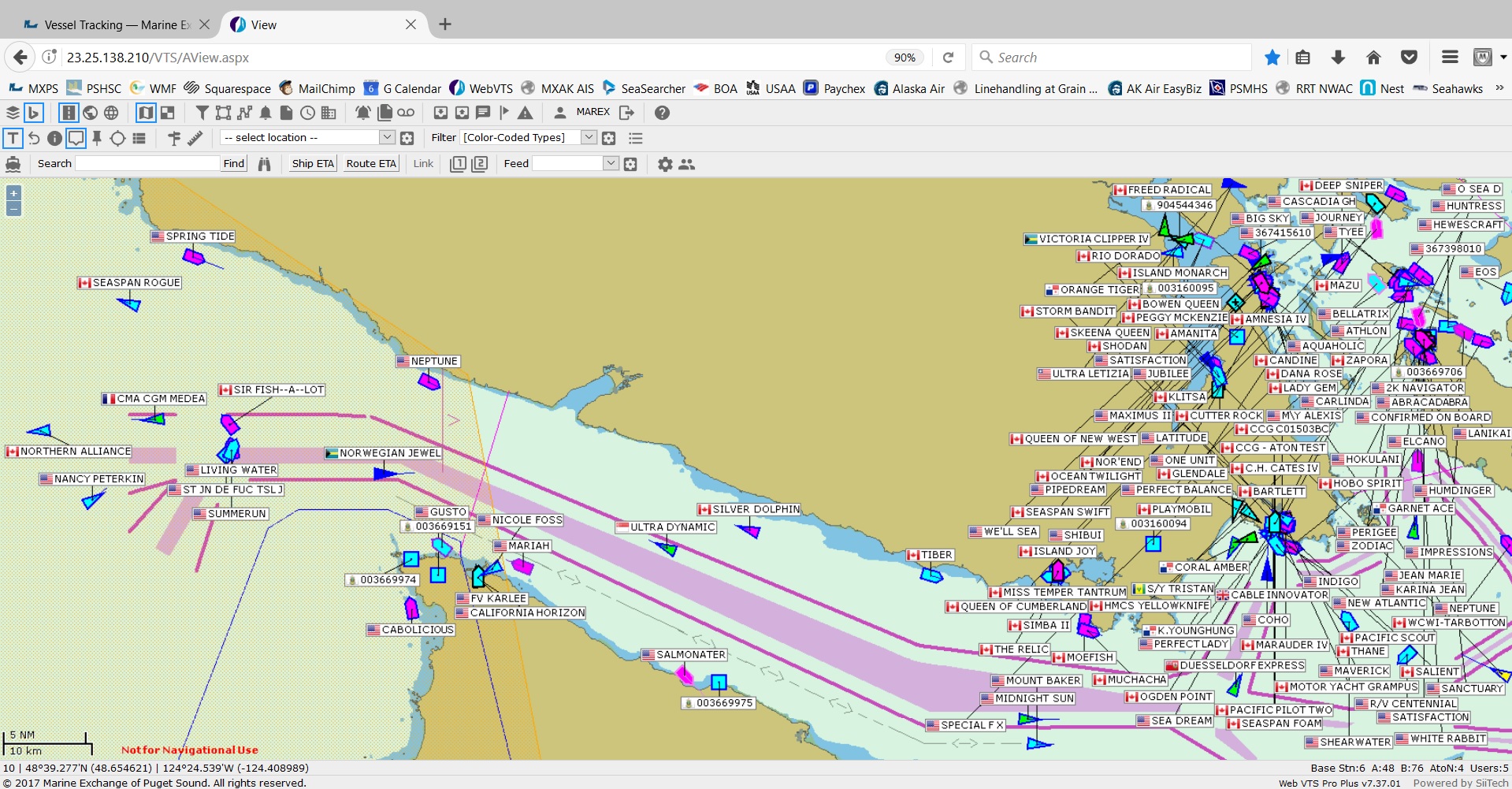Click the Ship ETA button

coord(313,163)
